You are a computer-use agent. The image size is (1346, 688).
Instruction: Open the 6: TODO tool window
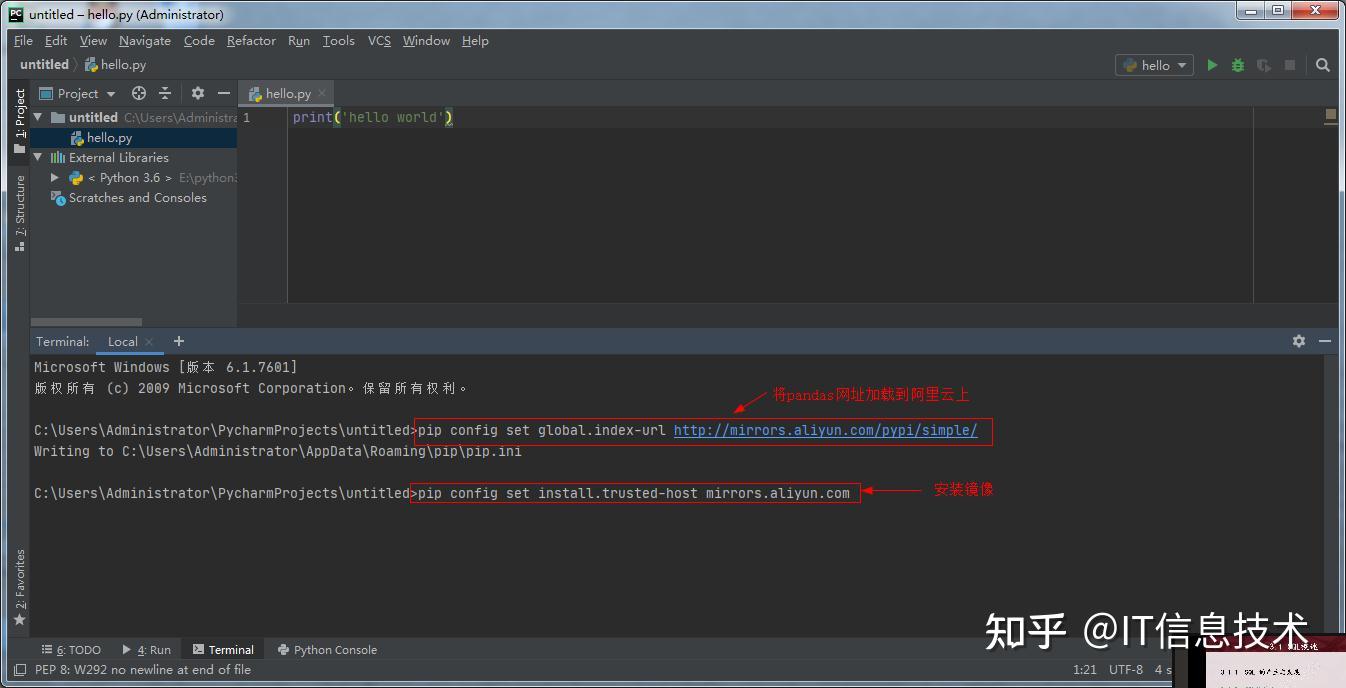point(70,649)
